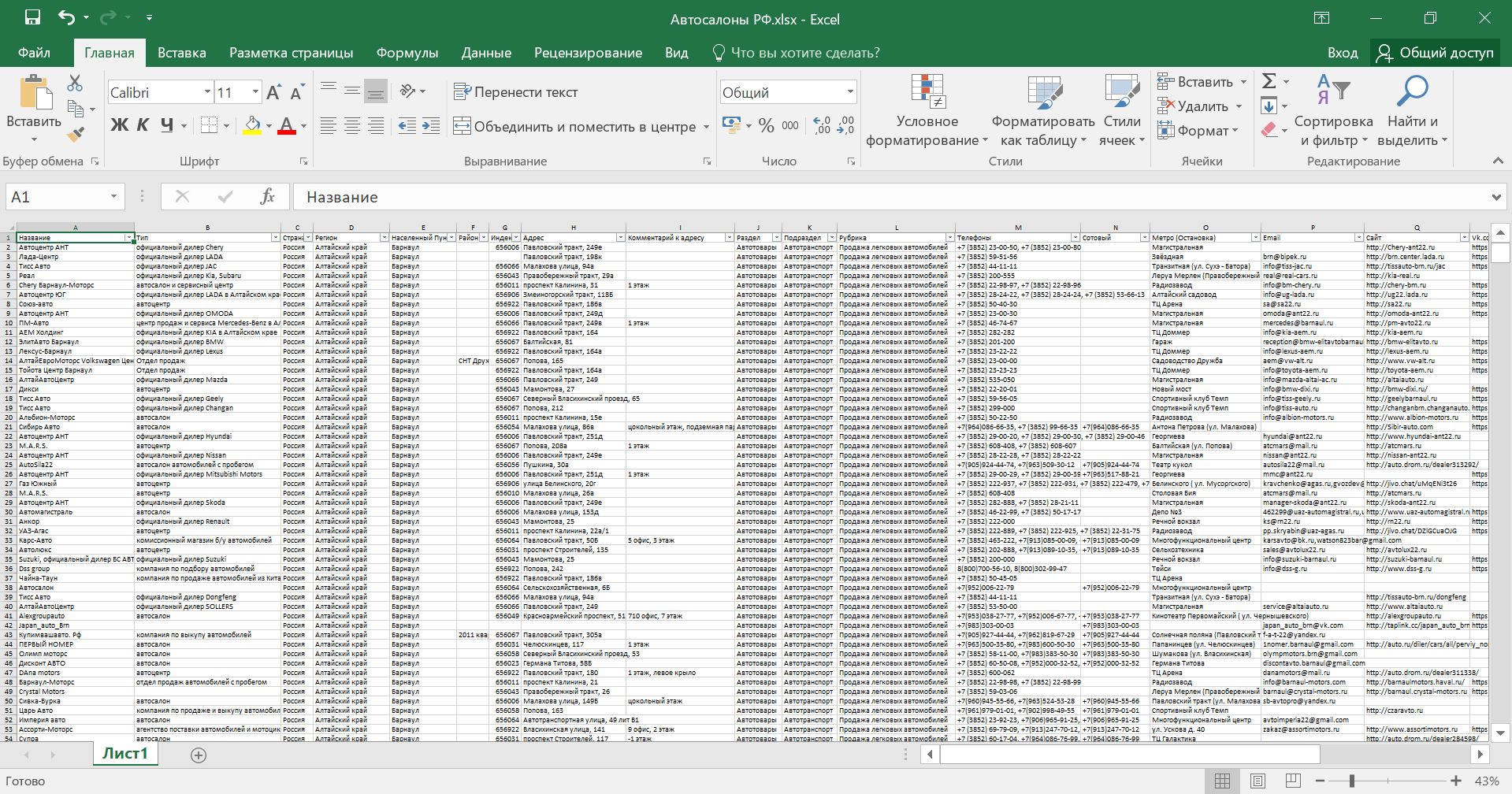Click the Save icon in title bar
The image size is (1512, 794).
point(32,18)
